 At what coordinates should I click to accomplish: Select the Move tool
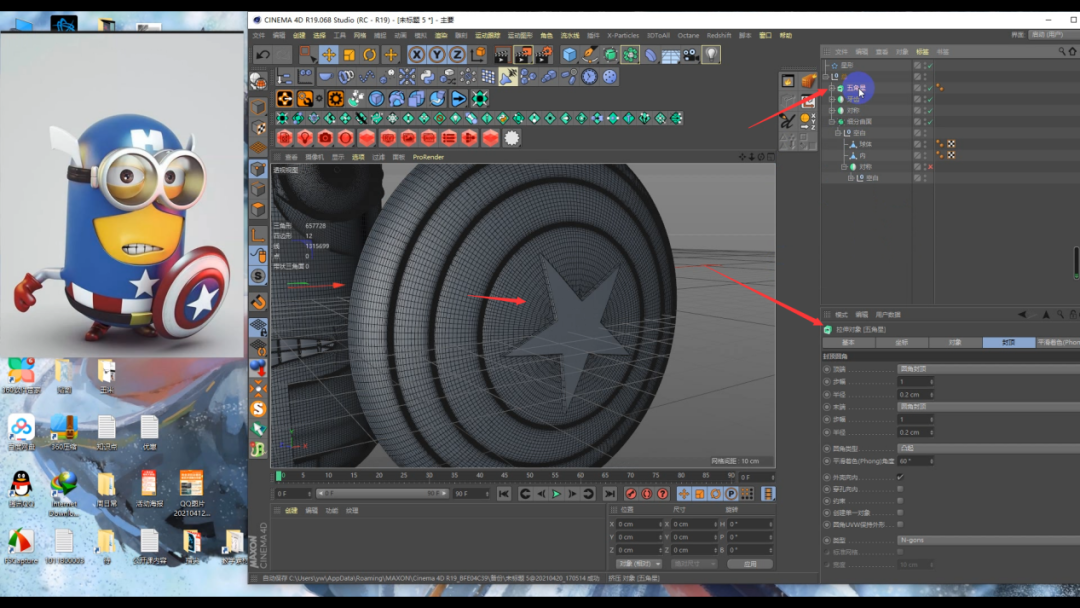click(329, 54)
